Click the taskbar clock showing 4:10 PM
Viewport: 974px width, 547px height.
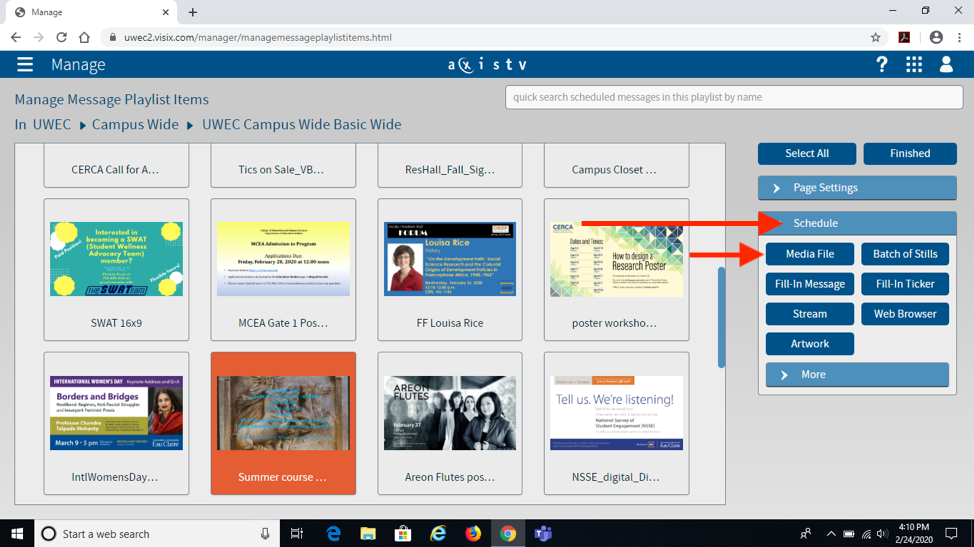point(914,533)
